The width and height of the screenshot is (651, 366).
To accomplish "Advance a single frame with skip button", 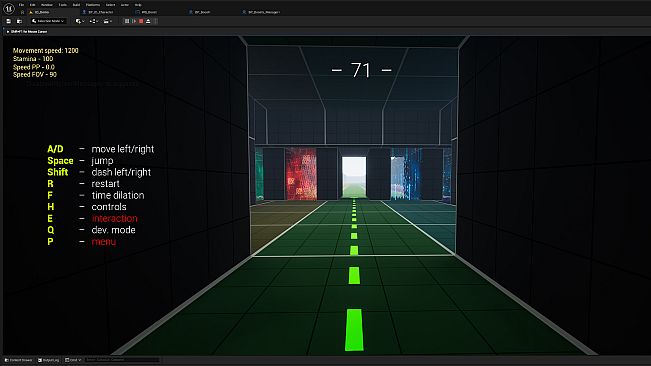I will click(134, 21).
